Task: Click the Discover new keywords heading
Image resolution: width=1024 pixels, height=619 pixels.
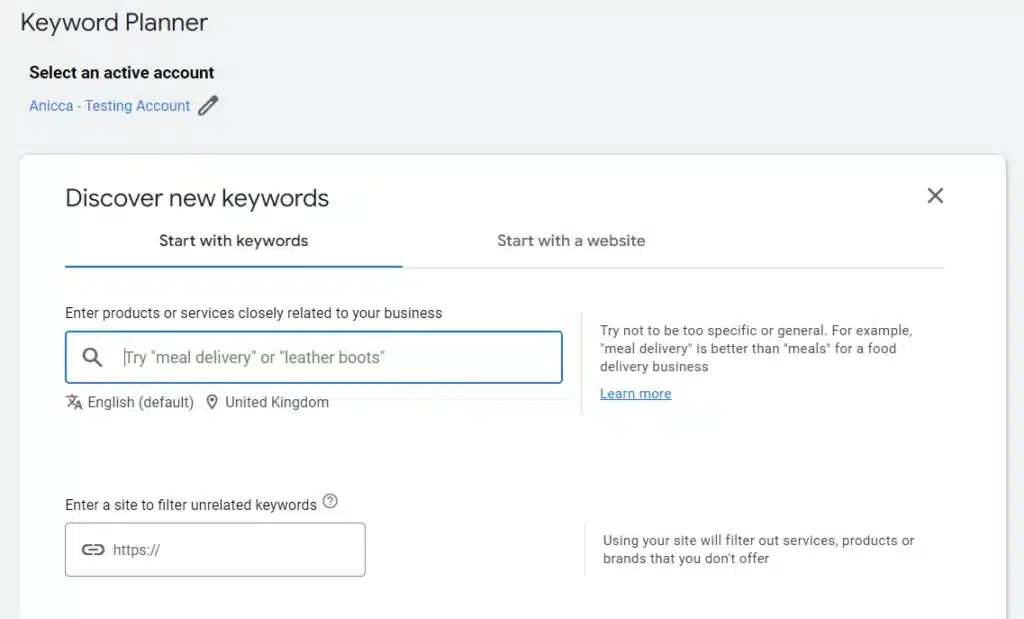Action: pos(197,198)
